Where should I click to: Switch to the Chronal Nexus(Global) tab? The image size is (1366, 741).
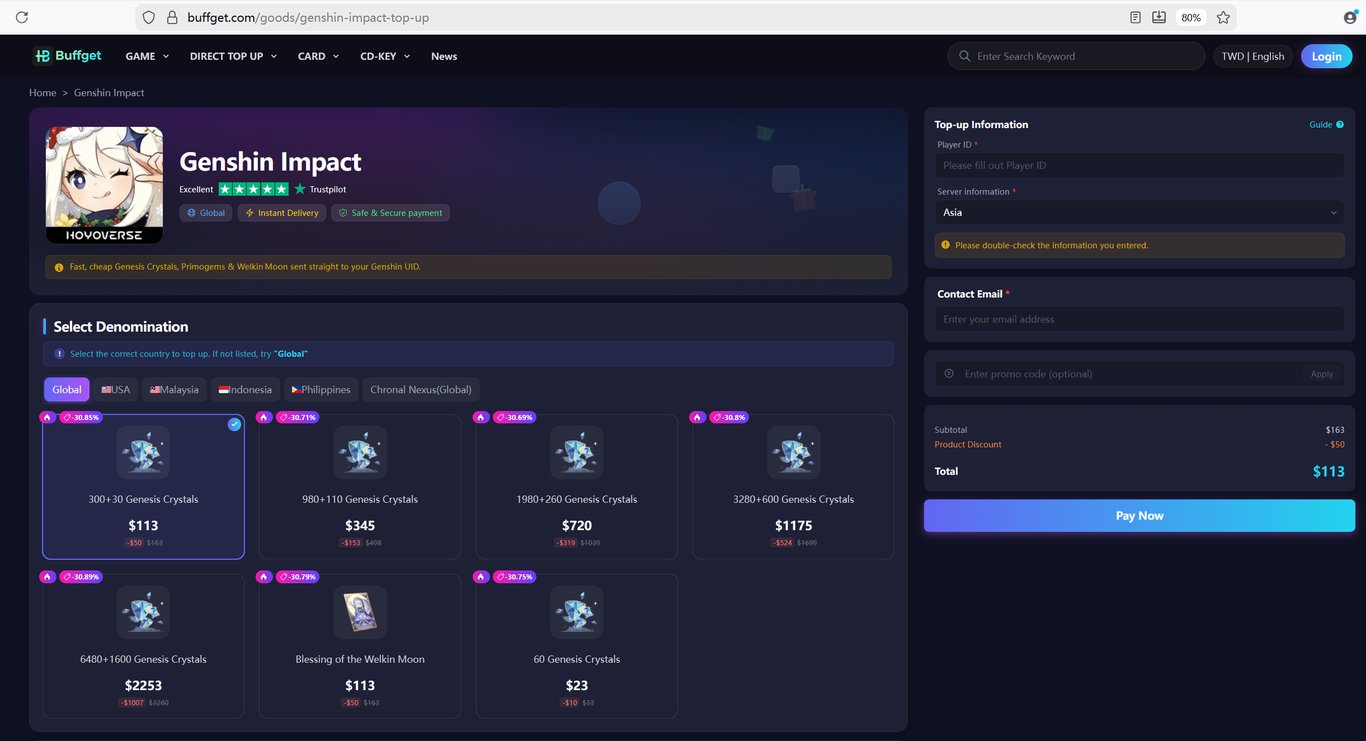point(421,389)
